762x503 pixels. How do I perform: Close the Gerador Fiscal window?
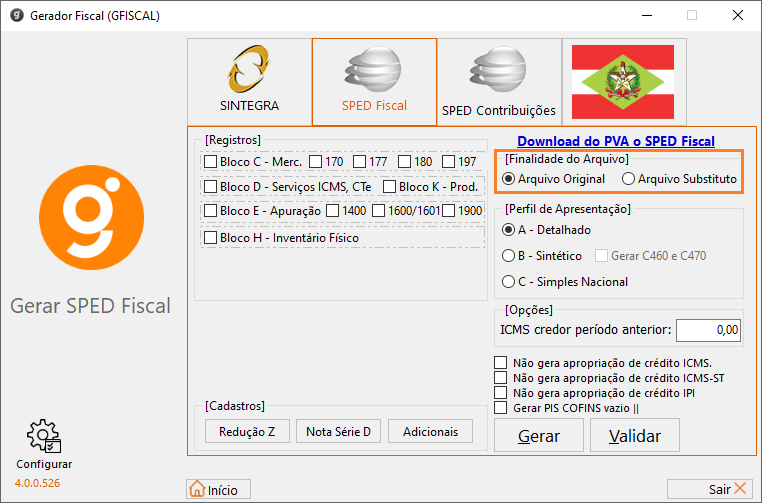click(x=738, y=16)
